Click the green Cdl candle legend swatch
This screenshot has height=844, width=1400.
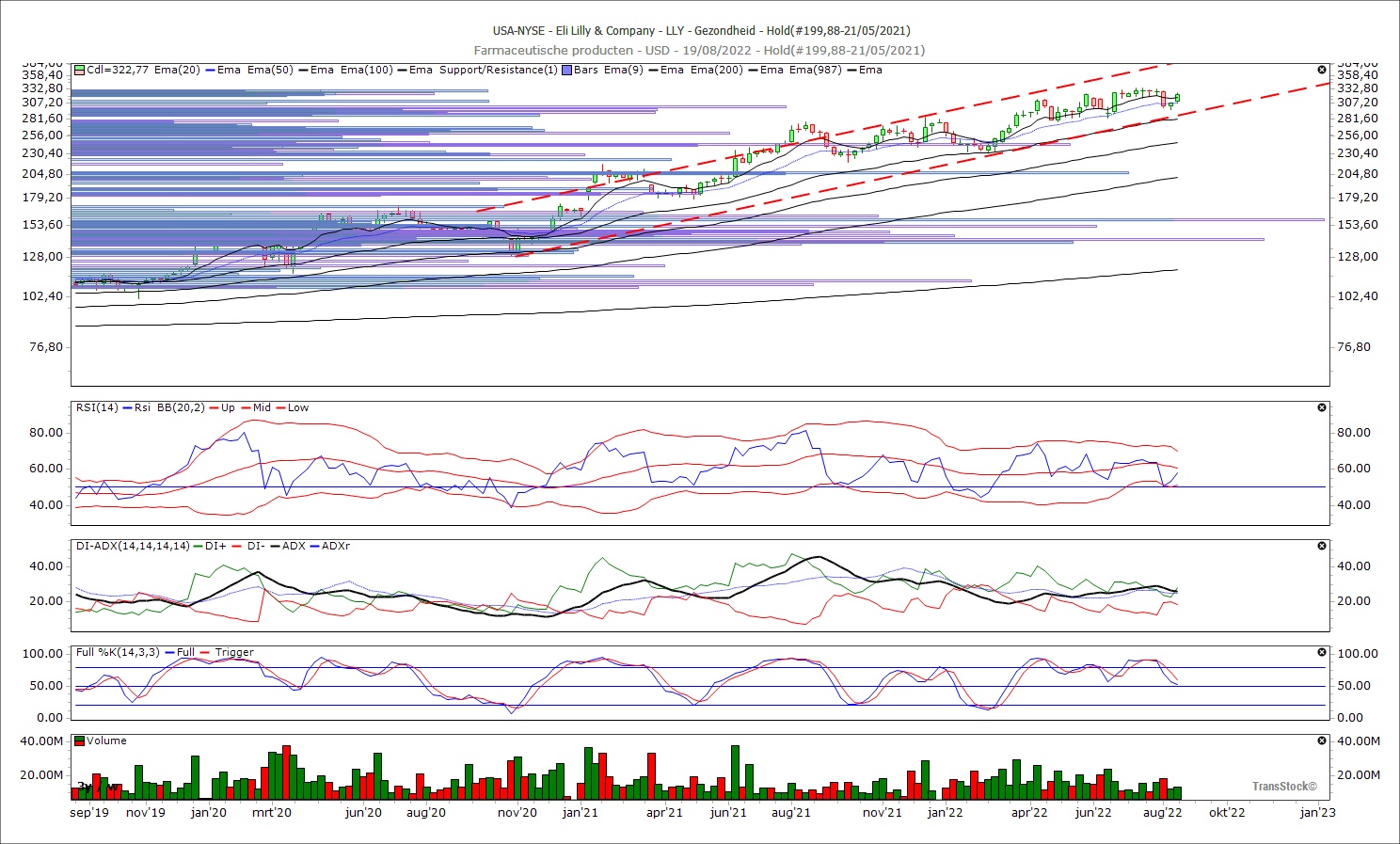[x=80, y=70]
